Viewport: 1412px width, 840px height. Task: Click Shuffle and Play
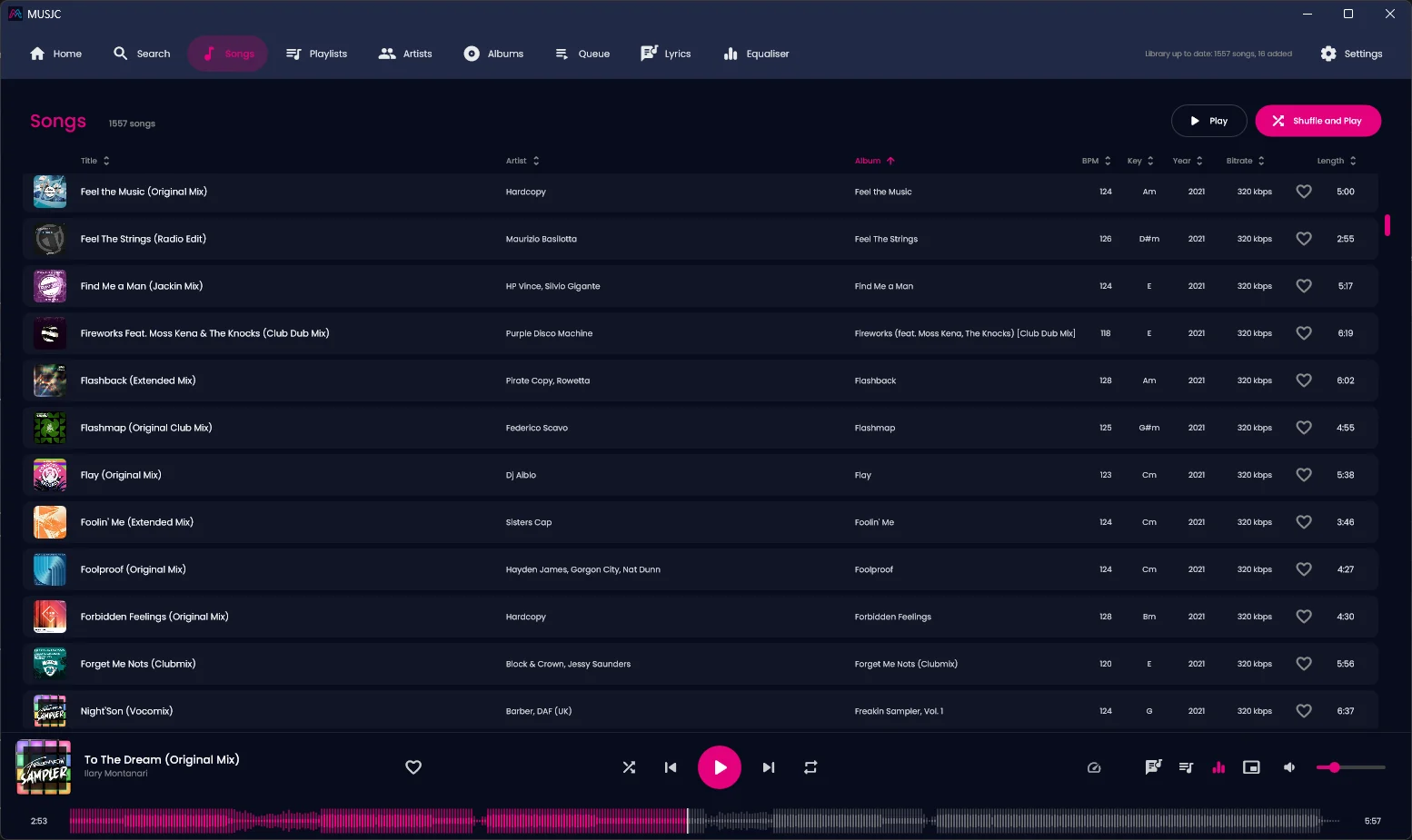[1318, 121]
